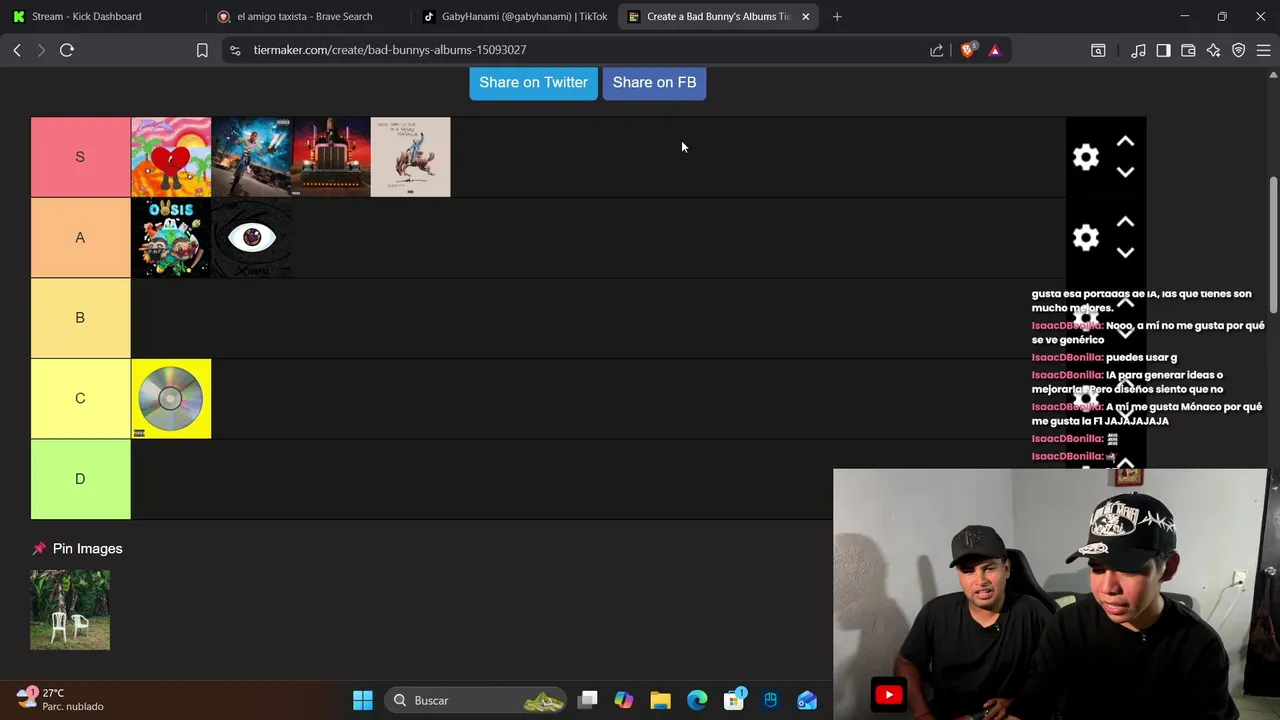This screenshot has height=720, width=1280.
Task: Select the red truck album cover
Action: coord(331,157)
